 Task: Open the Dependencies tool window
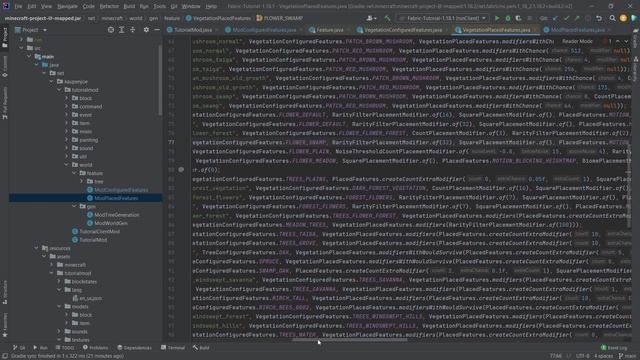pyautogui.click(x=135, y=348)
